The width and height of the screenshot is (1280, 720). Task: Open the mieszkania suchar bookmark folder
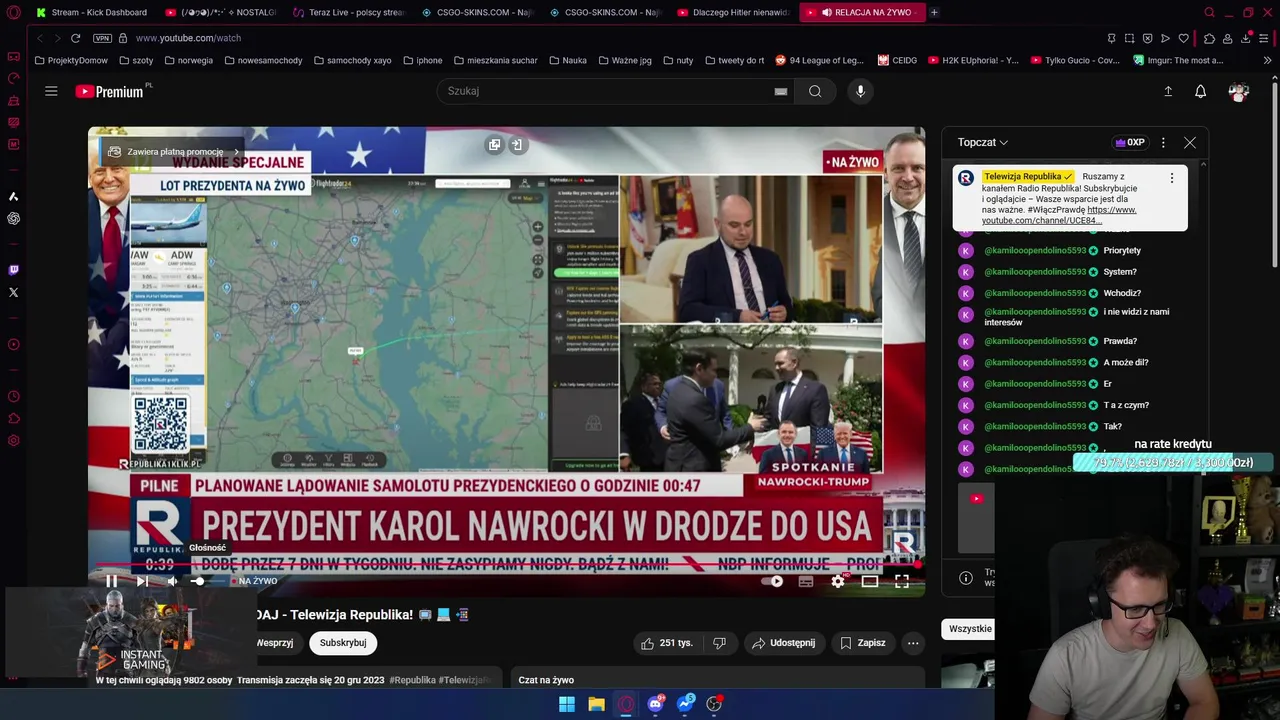pyautogui.click(x=495, y=60)
